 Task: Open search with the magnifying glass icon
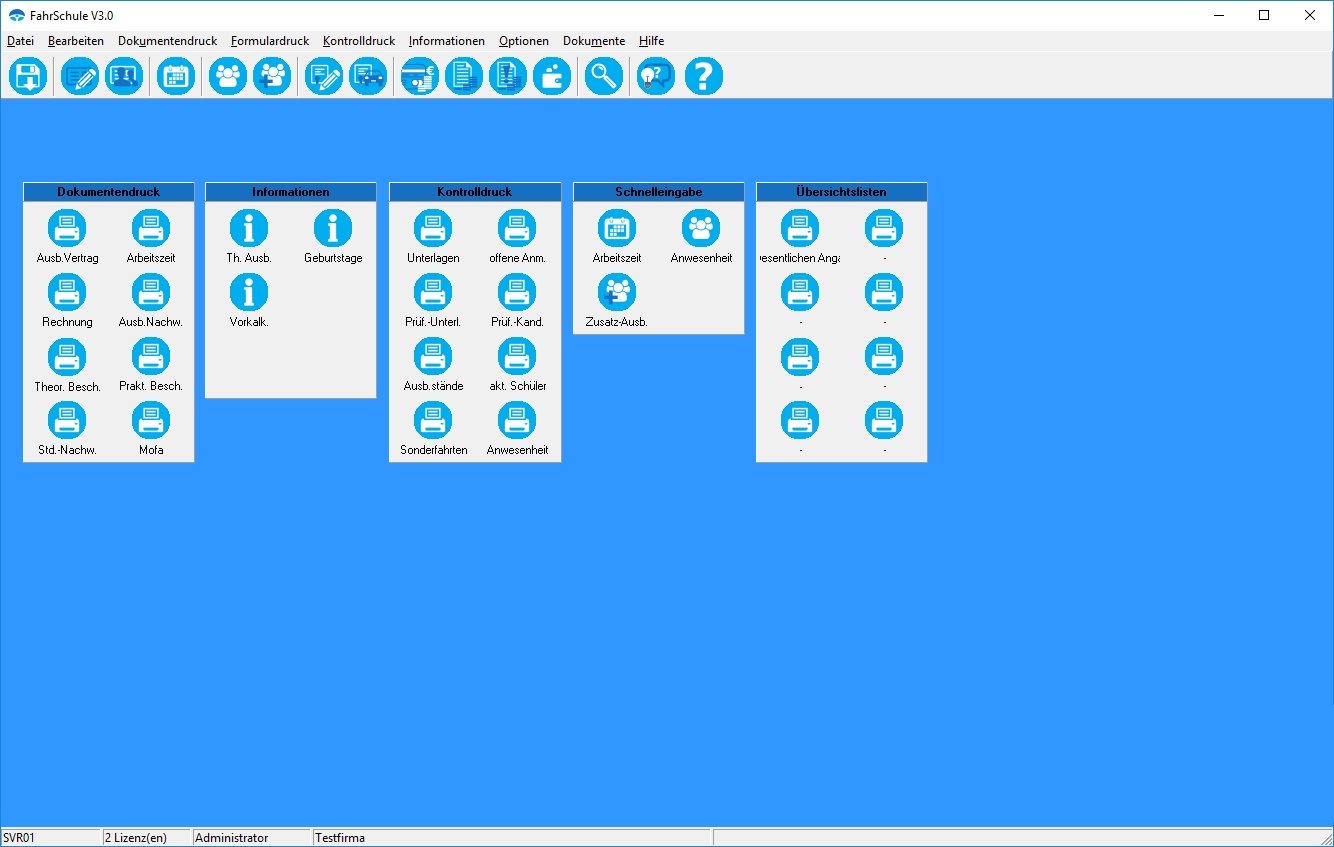click(x=604, y=76)
